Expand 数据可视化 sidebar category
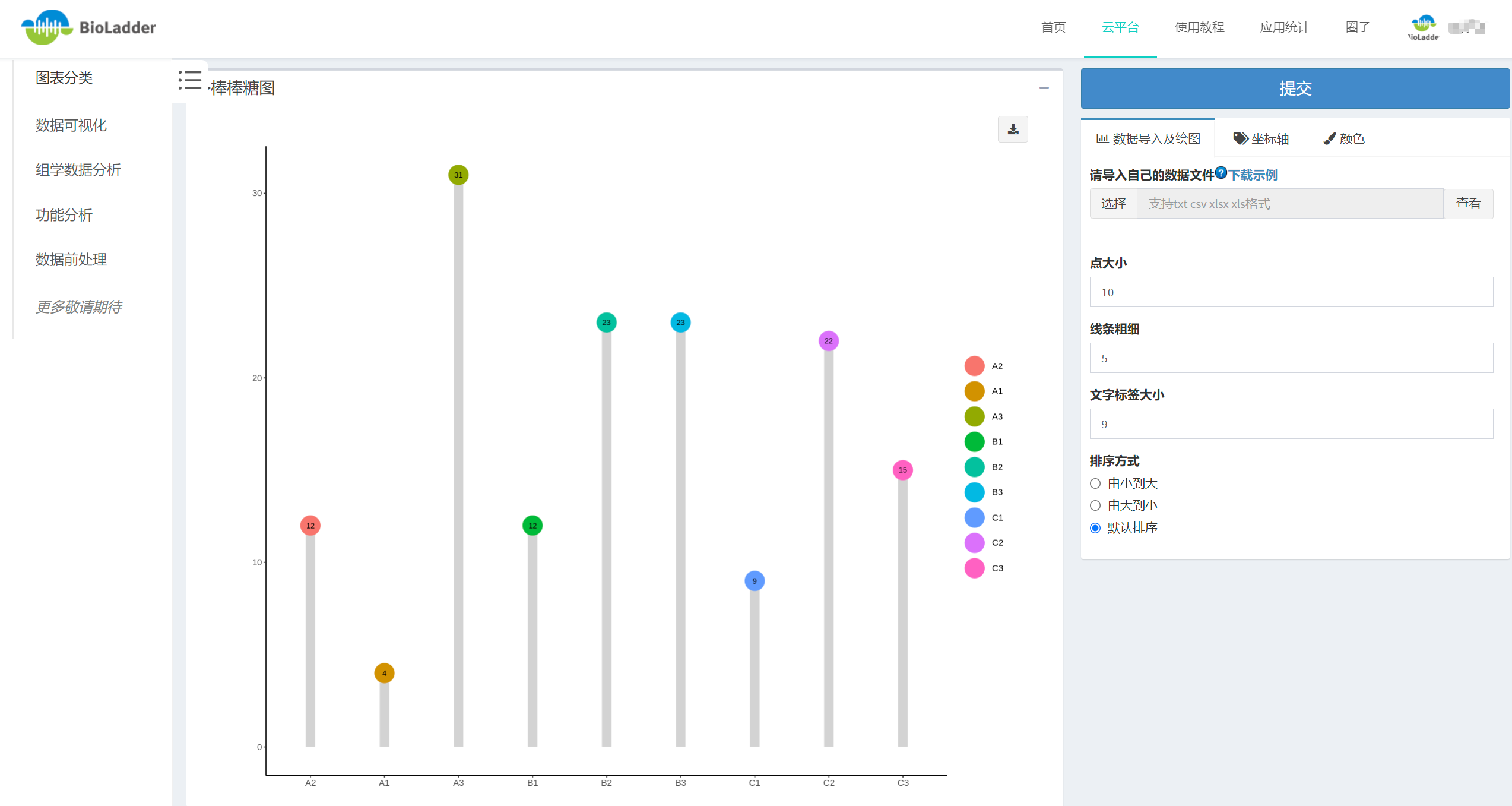The width and height of the screenshot is (1512, 806). tap(71, 125)
